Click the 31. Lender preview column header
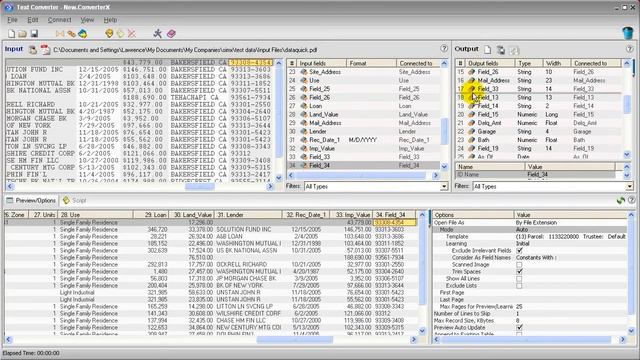Viewport: 640px width, 360px height. (x=248, y=215)
